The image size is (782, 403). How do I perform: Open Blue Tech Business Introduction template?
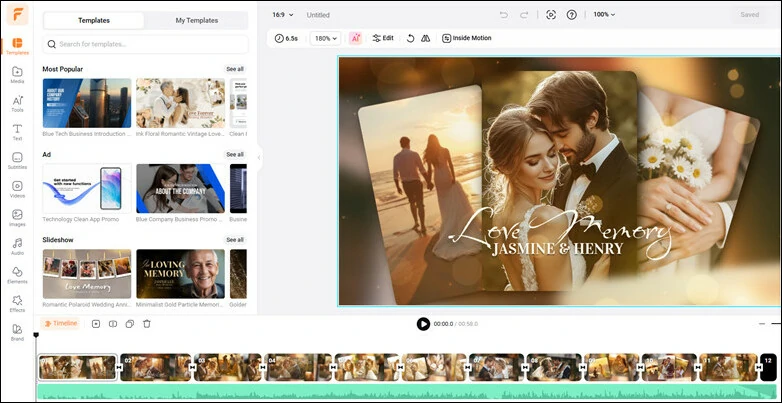(87, 103)
